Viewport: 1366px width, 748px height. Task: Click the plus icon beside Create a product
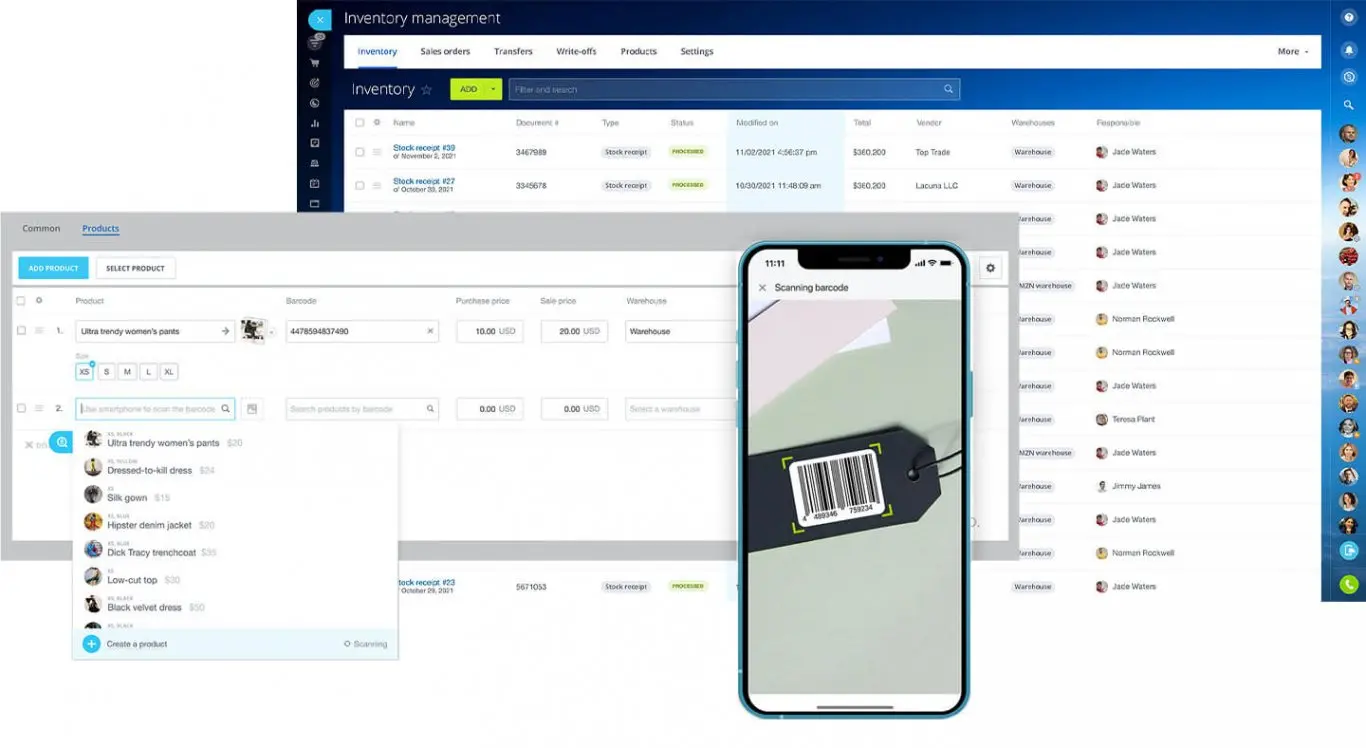[91, 644]
